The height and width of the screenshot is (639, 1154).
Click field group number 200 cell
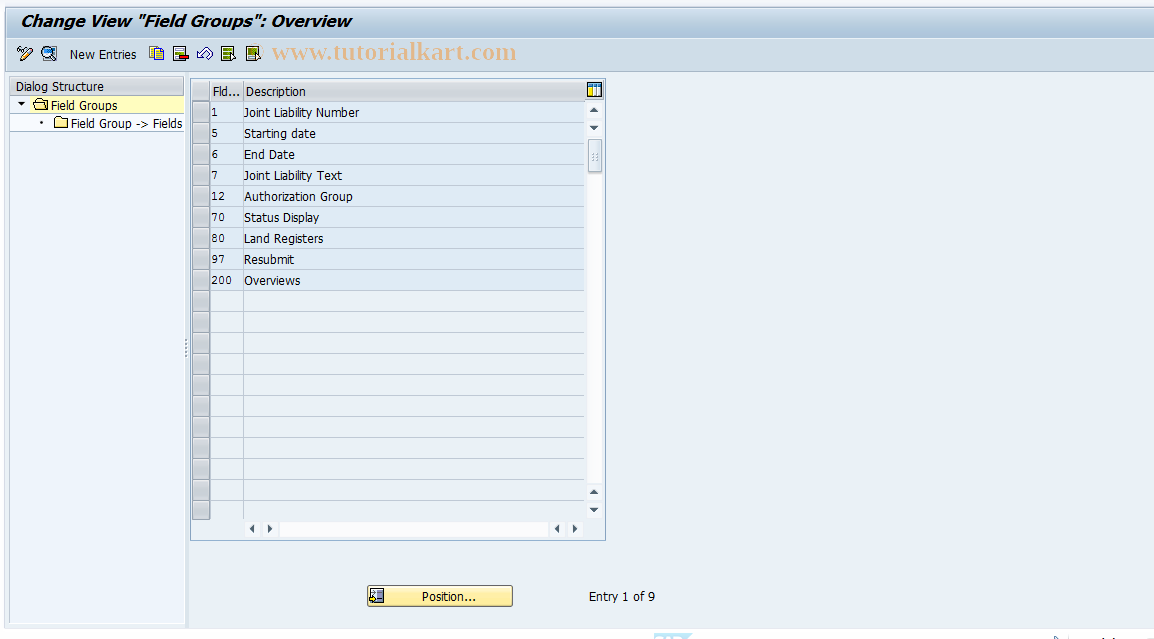click(226, 280)
